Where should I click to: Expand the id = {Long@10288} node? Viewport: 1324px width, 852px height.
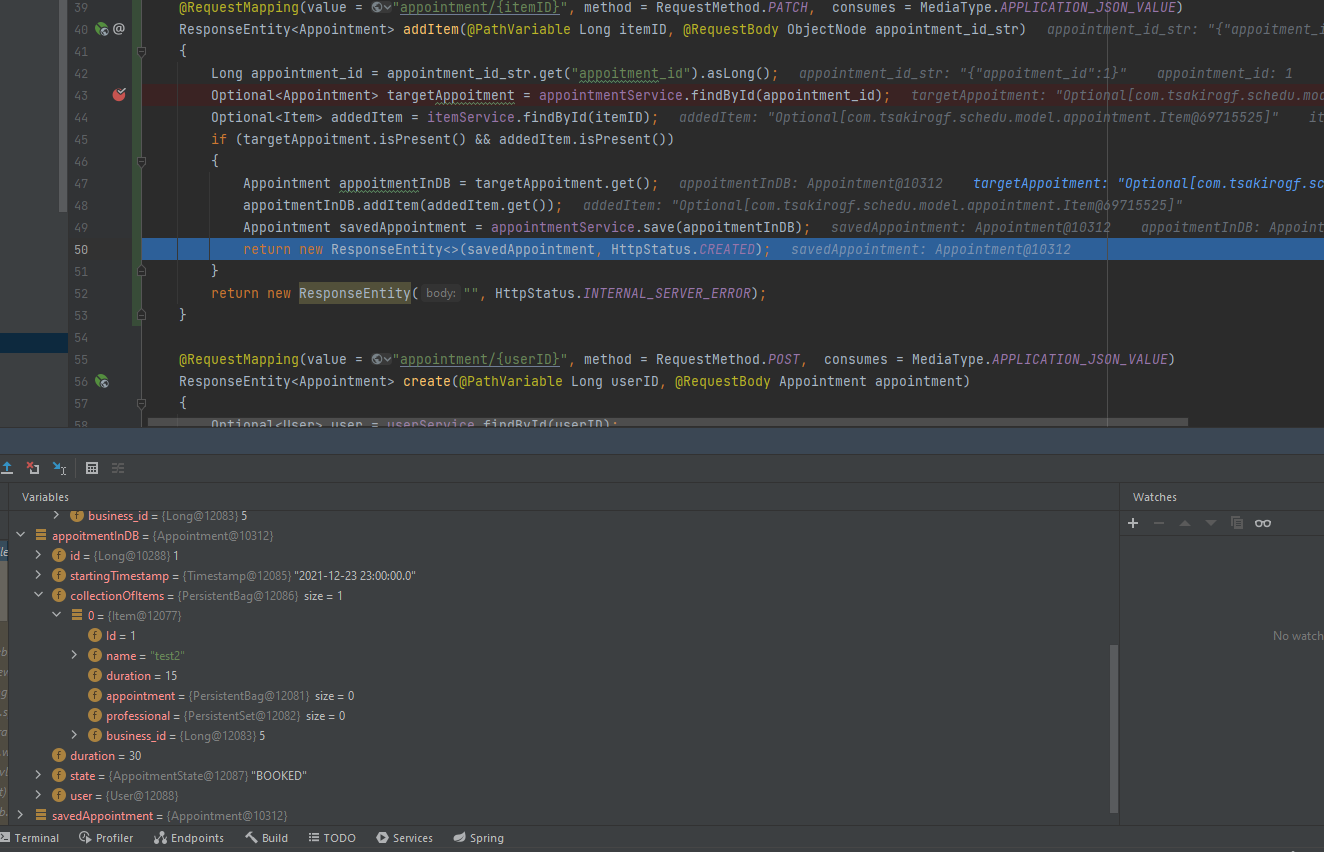[38, 555]
